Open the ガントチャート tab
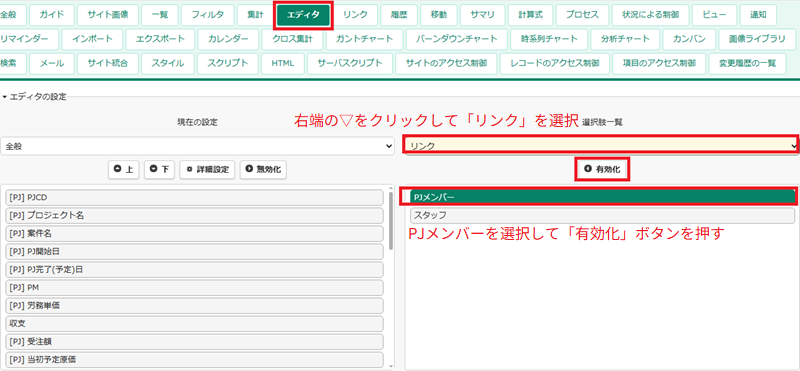This screenshot has height=371, width=800. (x=364, y=39)
